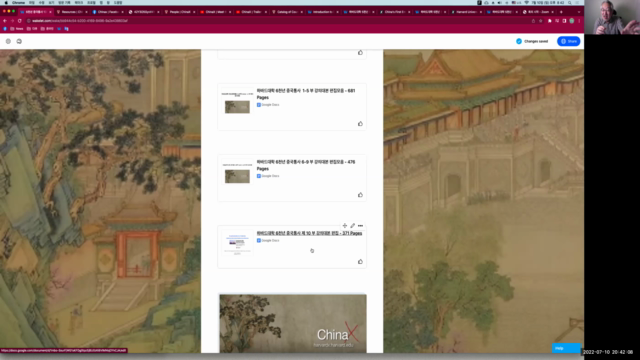Open the 476 Pages document title link
Viewport: 640px width, 360px height.
[306, 165]
